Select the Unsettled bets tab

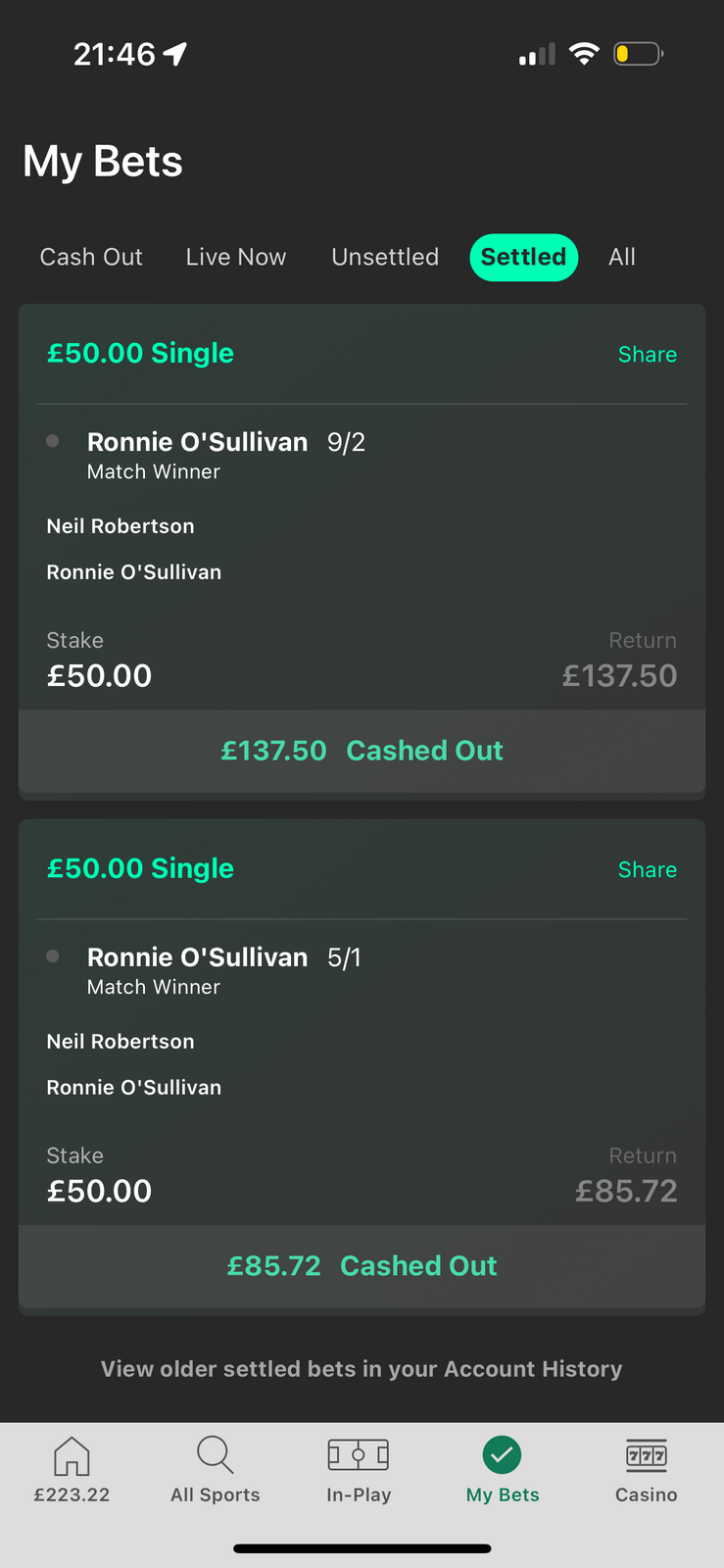tap(385, 257)
